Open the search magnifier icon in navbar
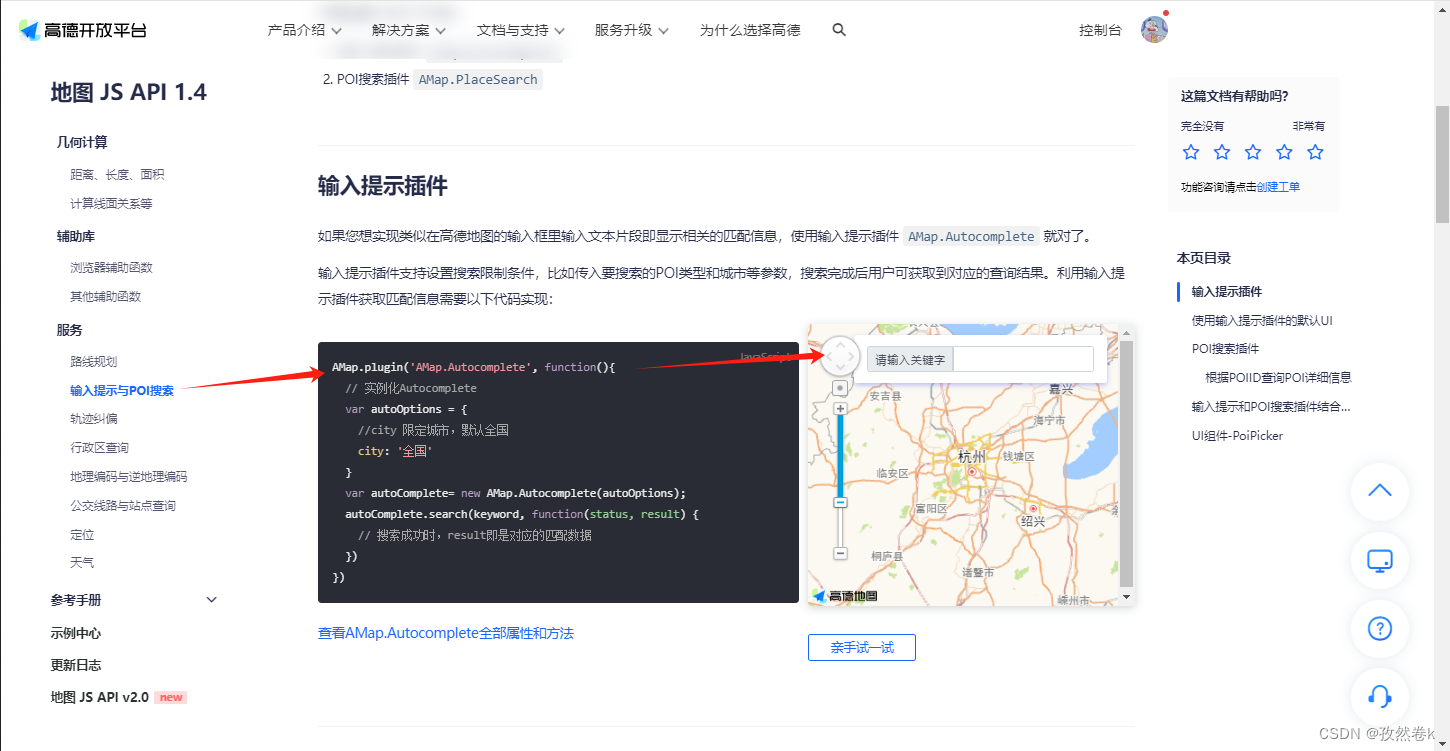This screenshot has width=1450, height=751. coord(839,30)
